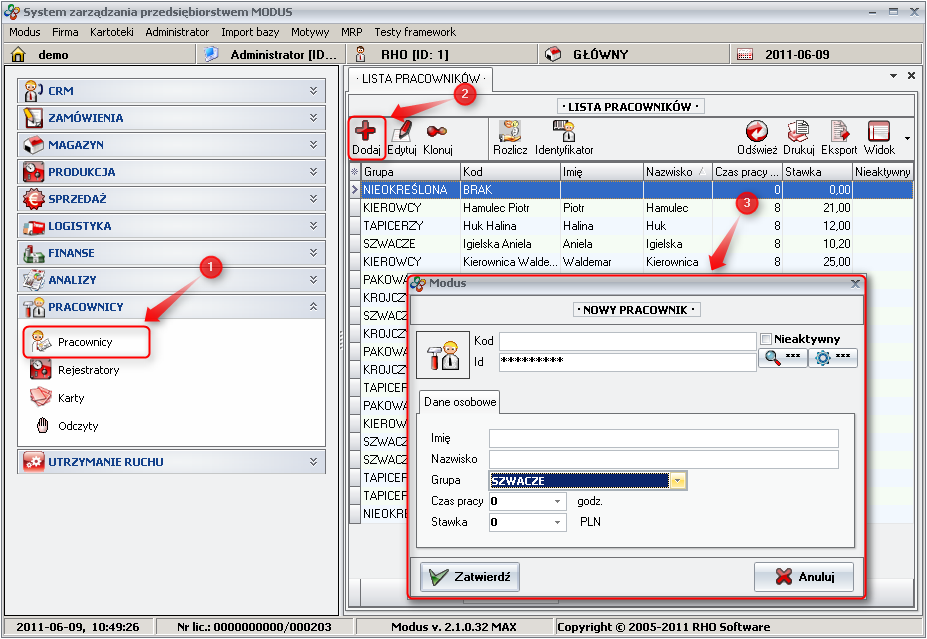
Task: Open the Stawka dropdown arrow
Action: 556,522
